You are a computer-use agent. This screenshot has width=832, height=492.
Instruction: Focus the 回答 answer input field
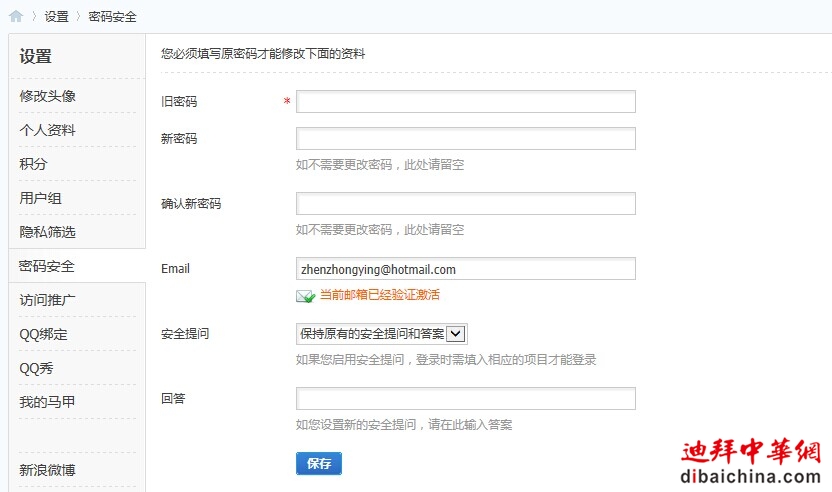[466, 399]
